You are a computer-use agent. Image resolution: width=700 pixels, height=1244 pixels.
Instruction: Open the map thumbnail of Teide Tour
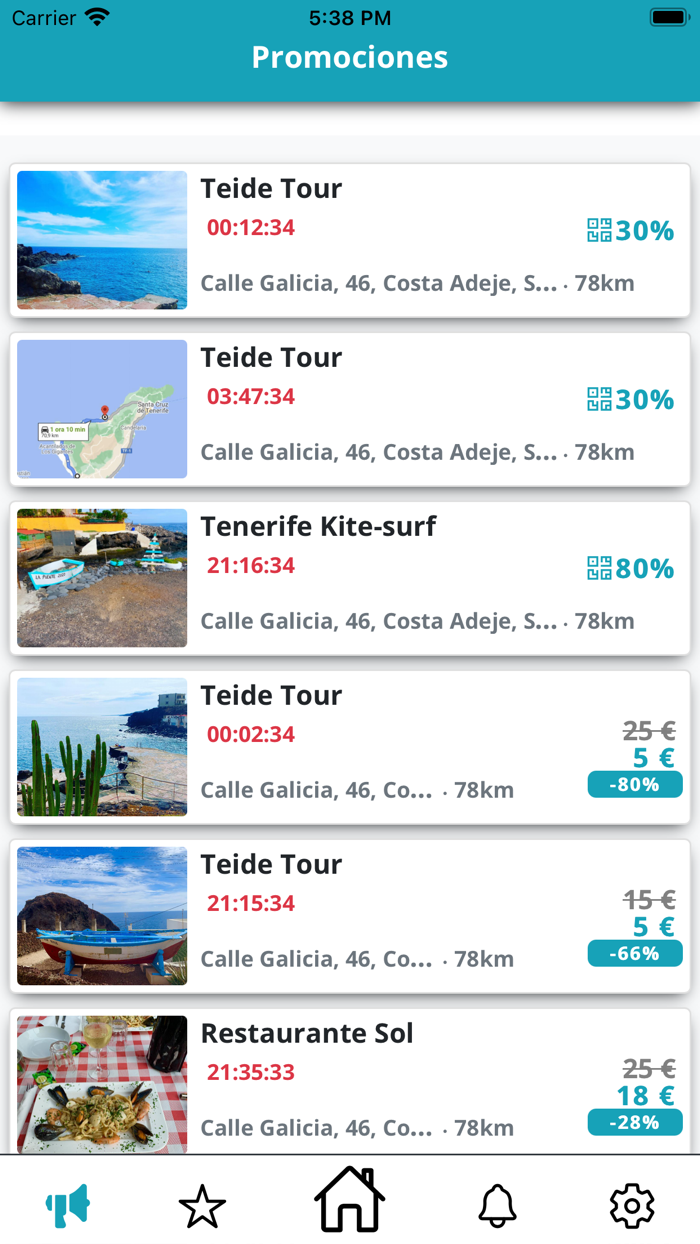point(102,409)
